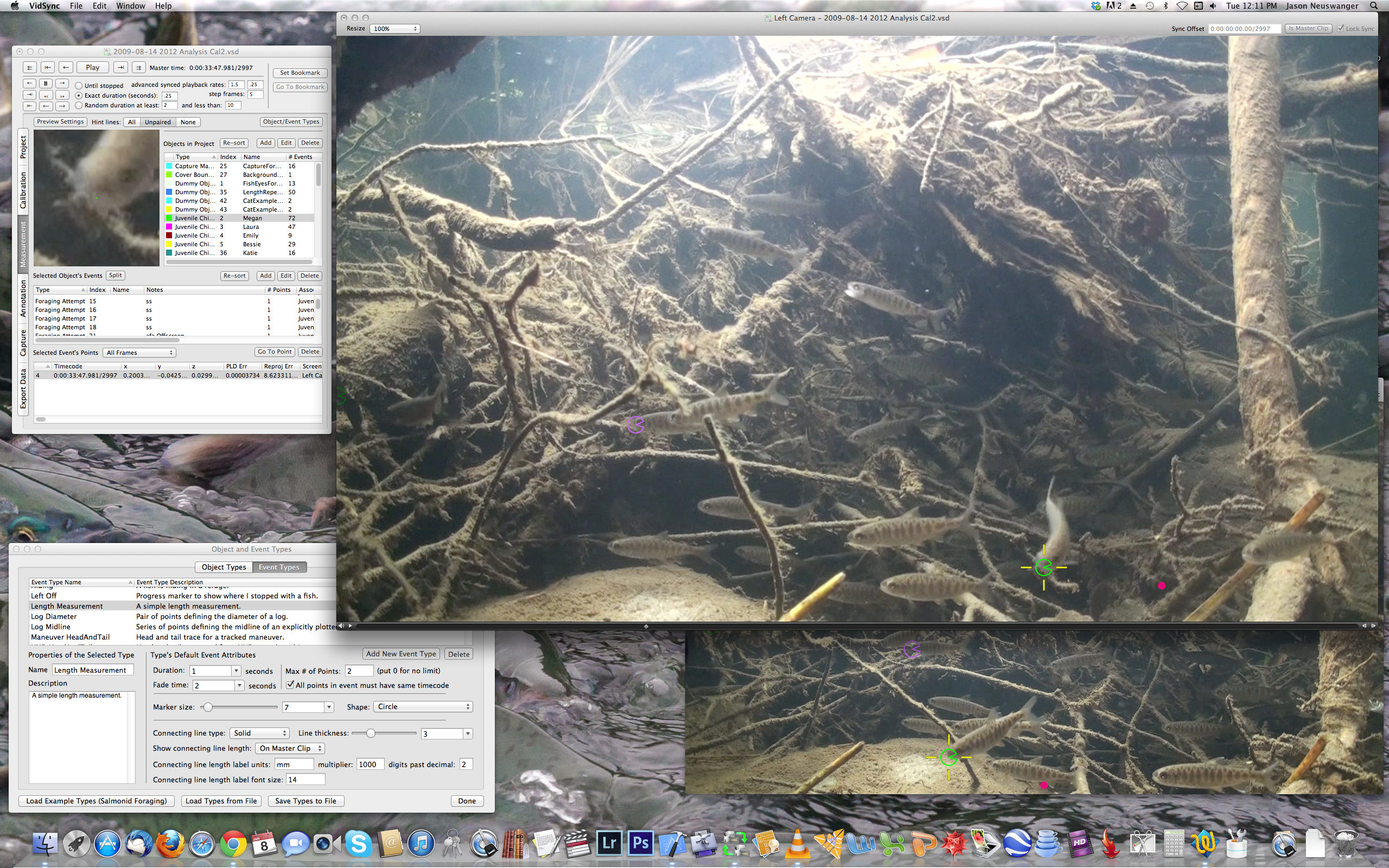Adjust the Marker size slider
The width and height of the screenshot is (1389, 868).
[x=208, y=707]
